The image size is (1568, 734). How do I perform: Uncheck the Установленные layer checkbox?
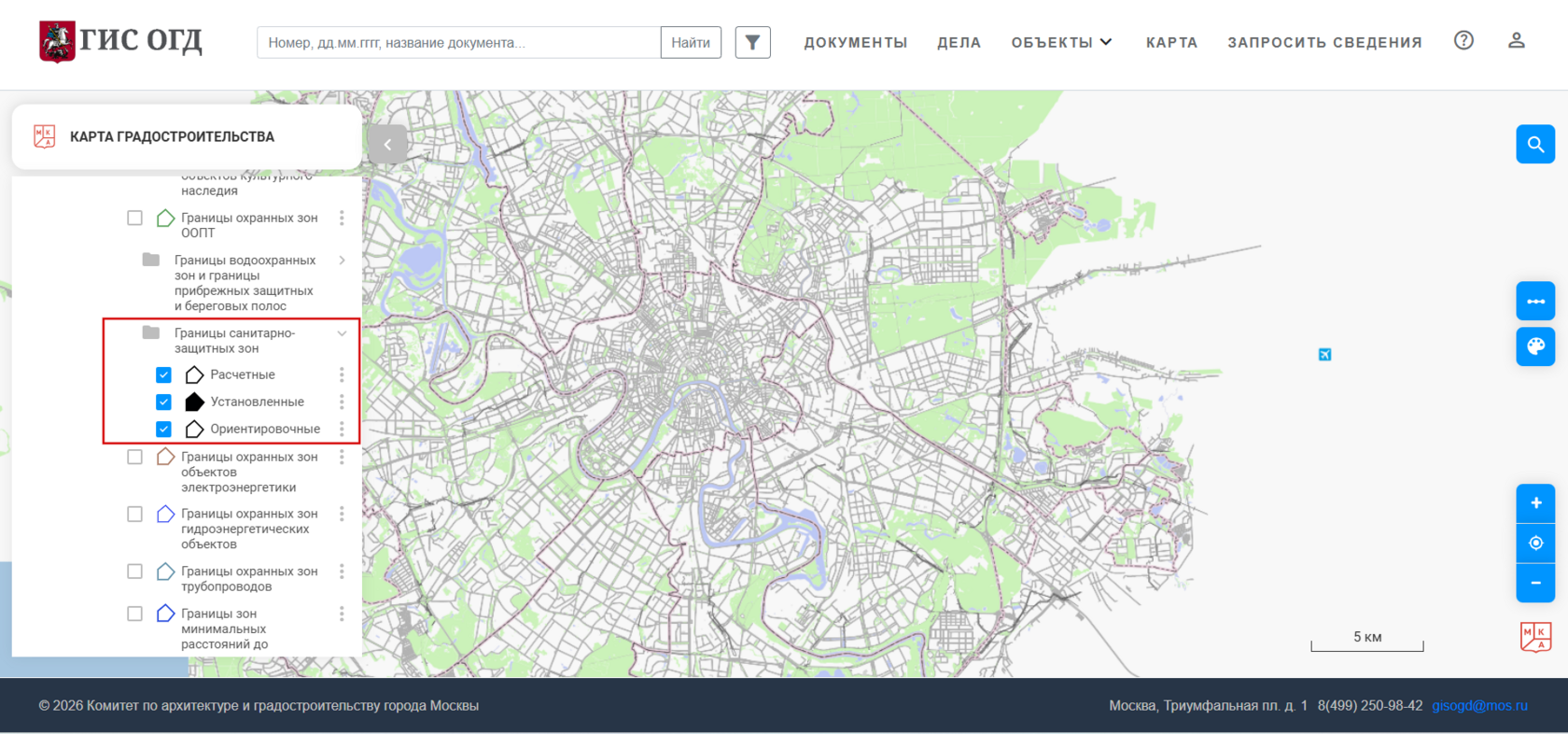(x=163, y=402)
